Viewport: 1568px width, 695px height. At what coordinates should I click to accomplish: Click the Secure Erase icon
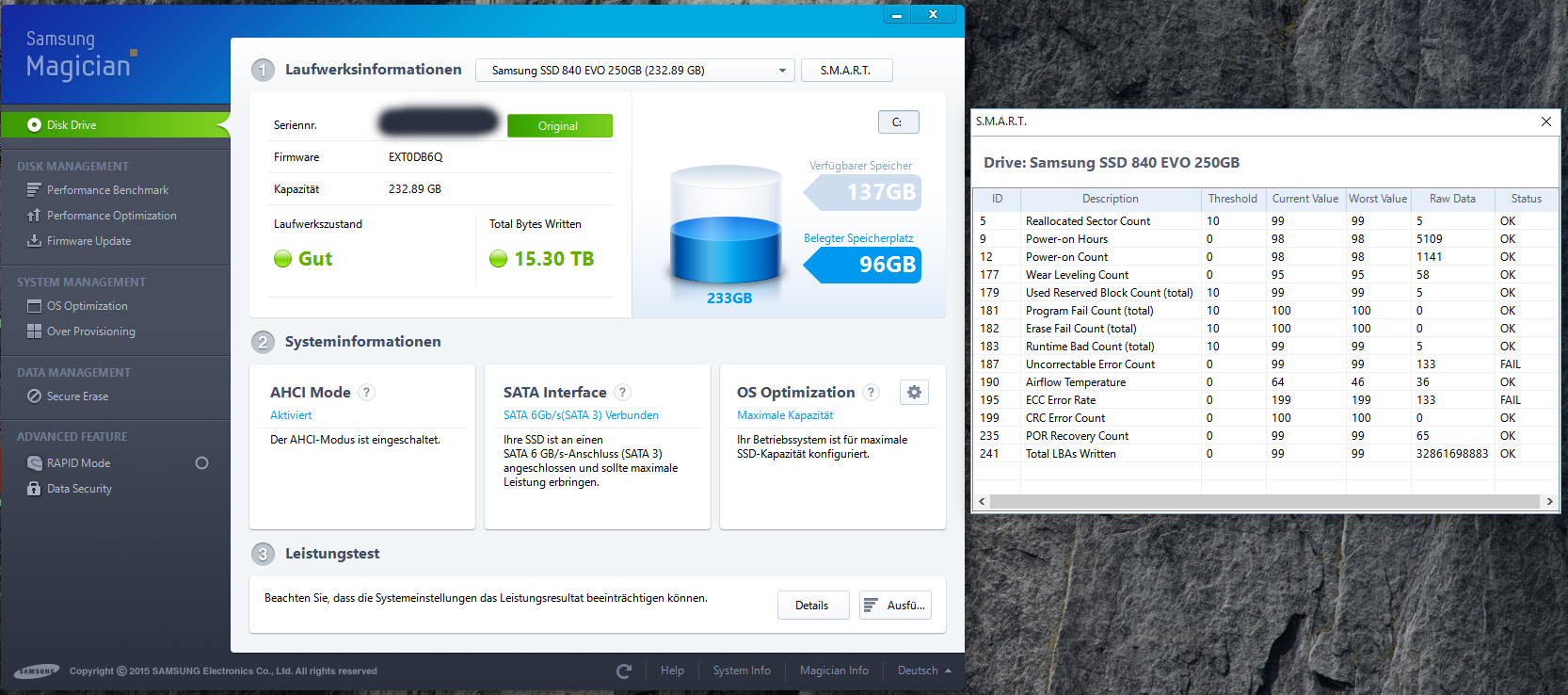(34, 396)
